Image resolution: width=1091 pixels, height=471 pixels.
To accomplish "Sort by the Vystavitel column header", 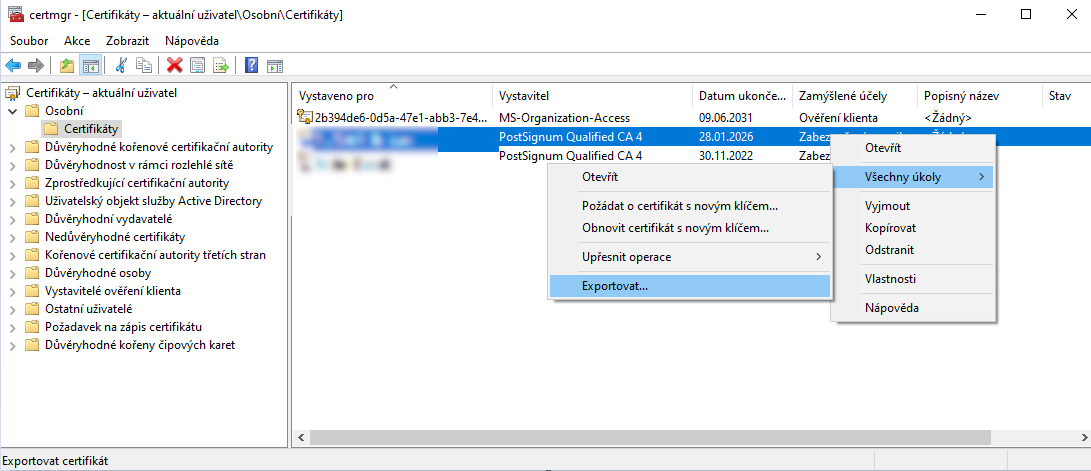I will tap(590, 96).
